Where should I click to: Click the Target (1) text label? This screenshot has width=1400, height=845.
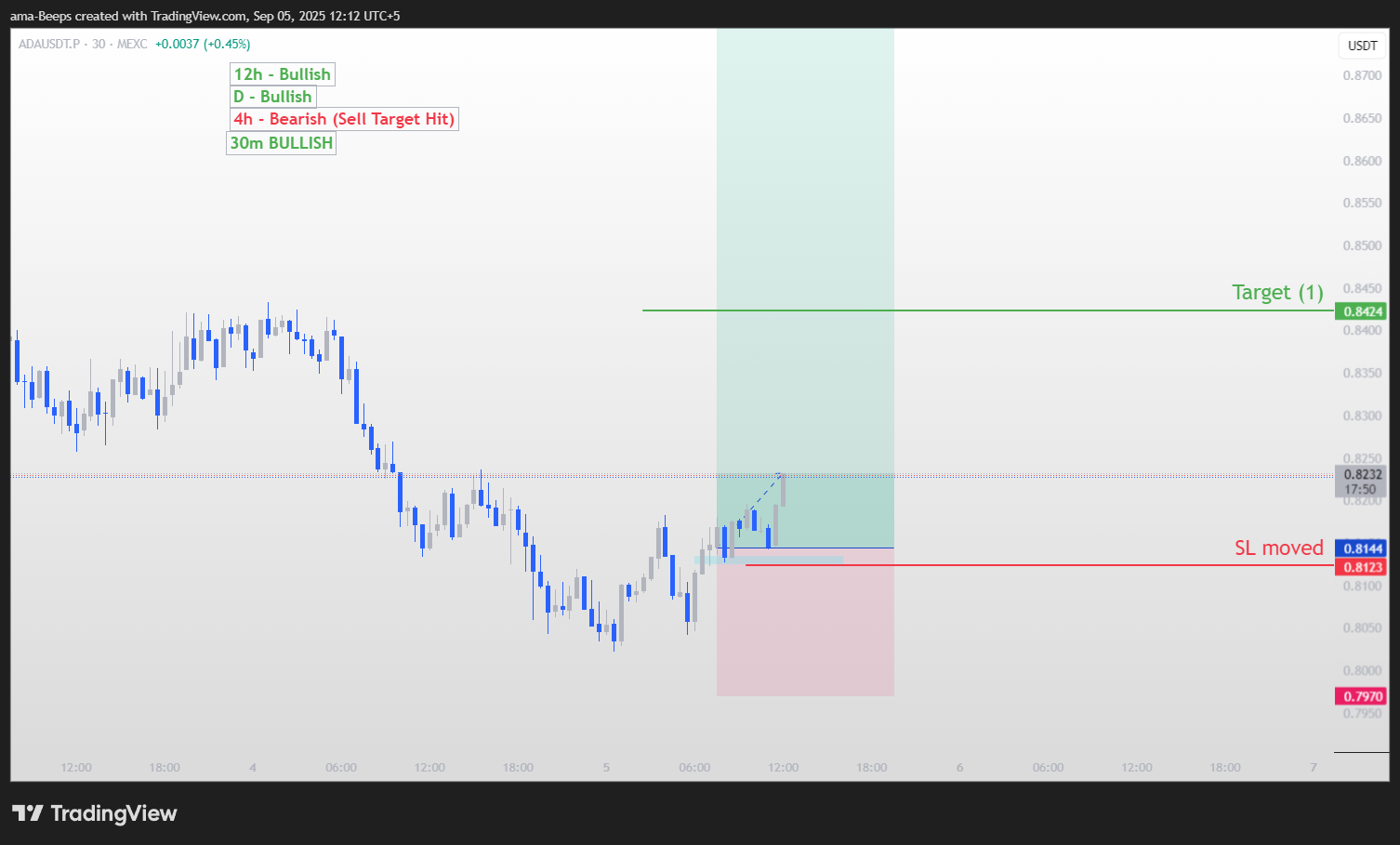[x=1277, y=292]
